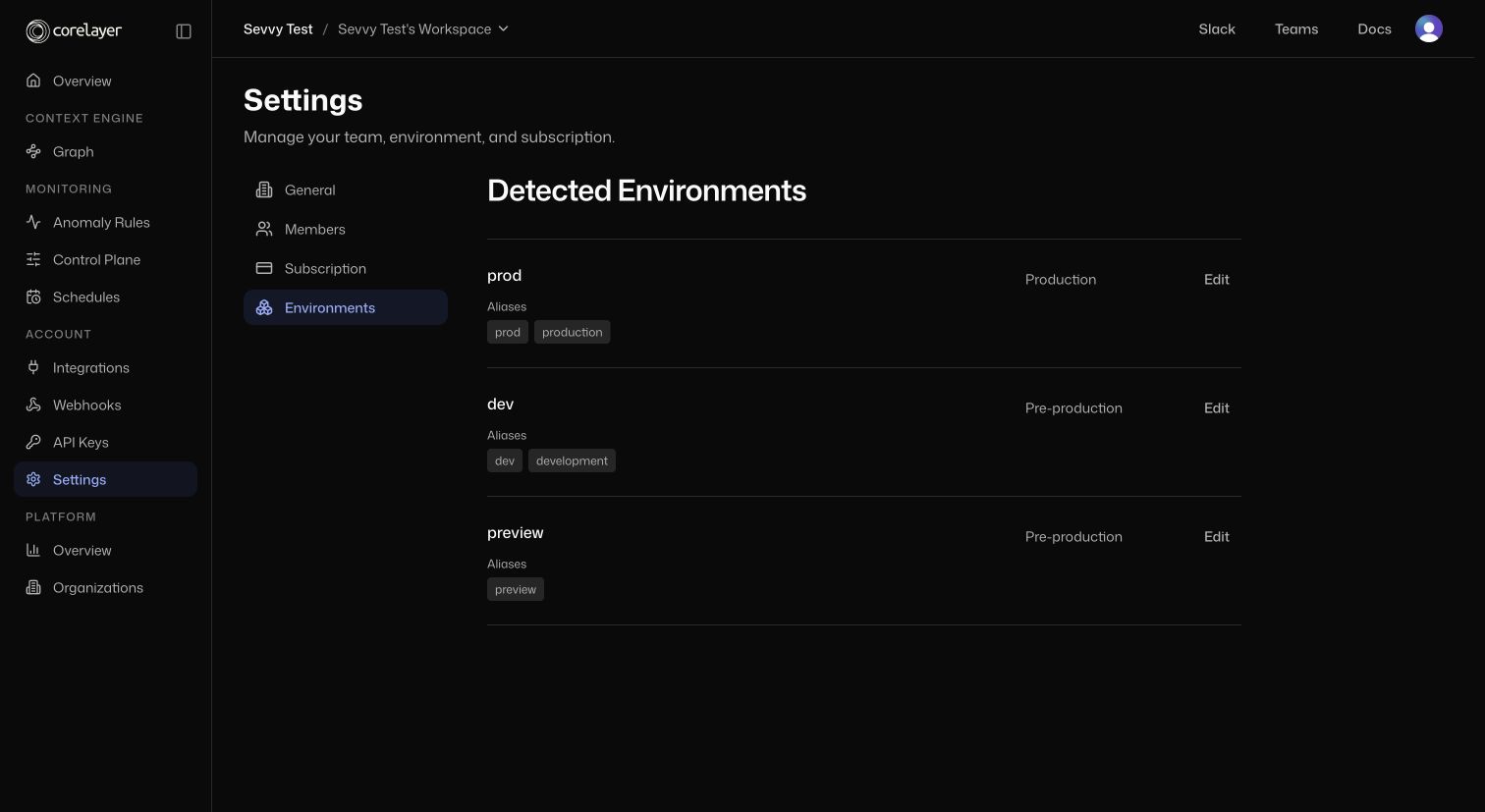Click the "Detected Environments" heading
This screenshot has height=812, width=1485.
coord(646,190)
